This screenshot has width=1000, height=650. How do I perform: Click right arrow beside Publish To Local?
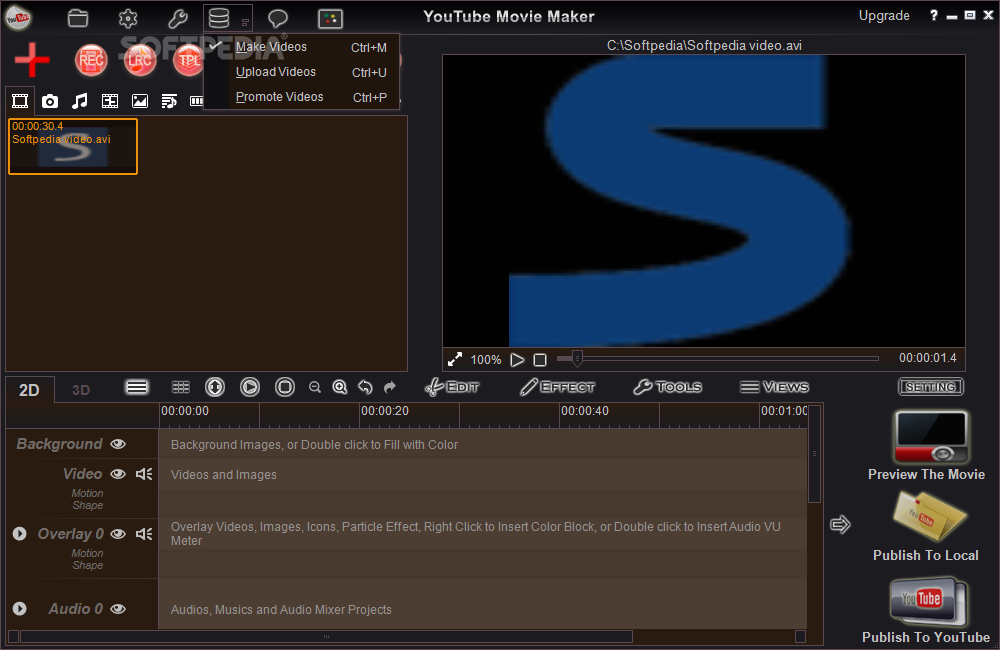[x=840, y=525]
